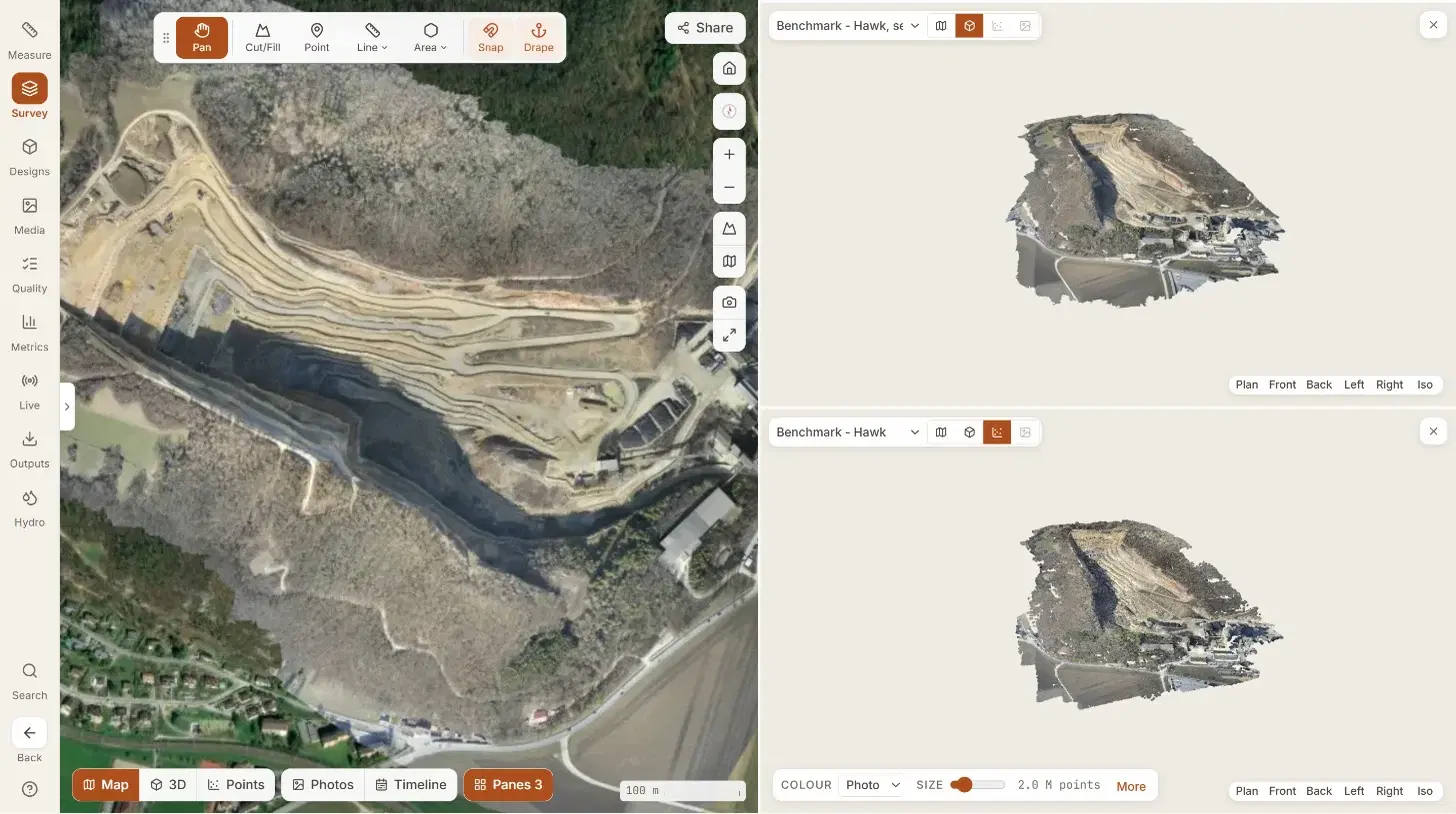
Task: Open the Timeline tab
Action: pos(411,785)
